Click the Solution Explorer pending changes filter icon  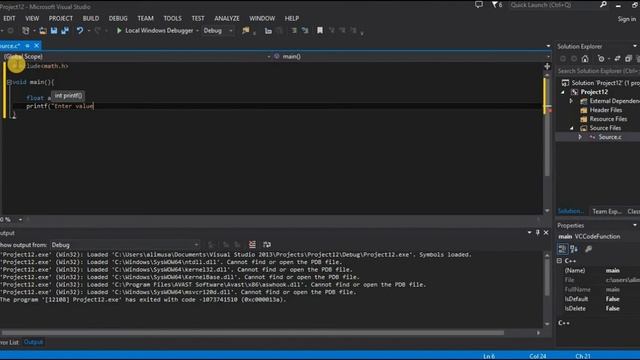point(601,59)
